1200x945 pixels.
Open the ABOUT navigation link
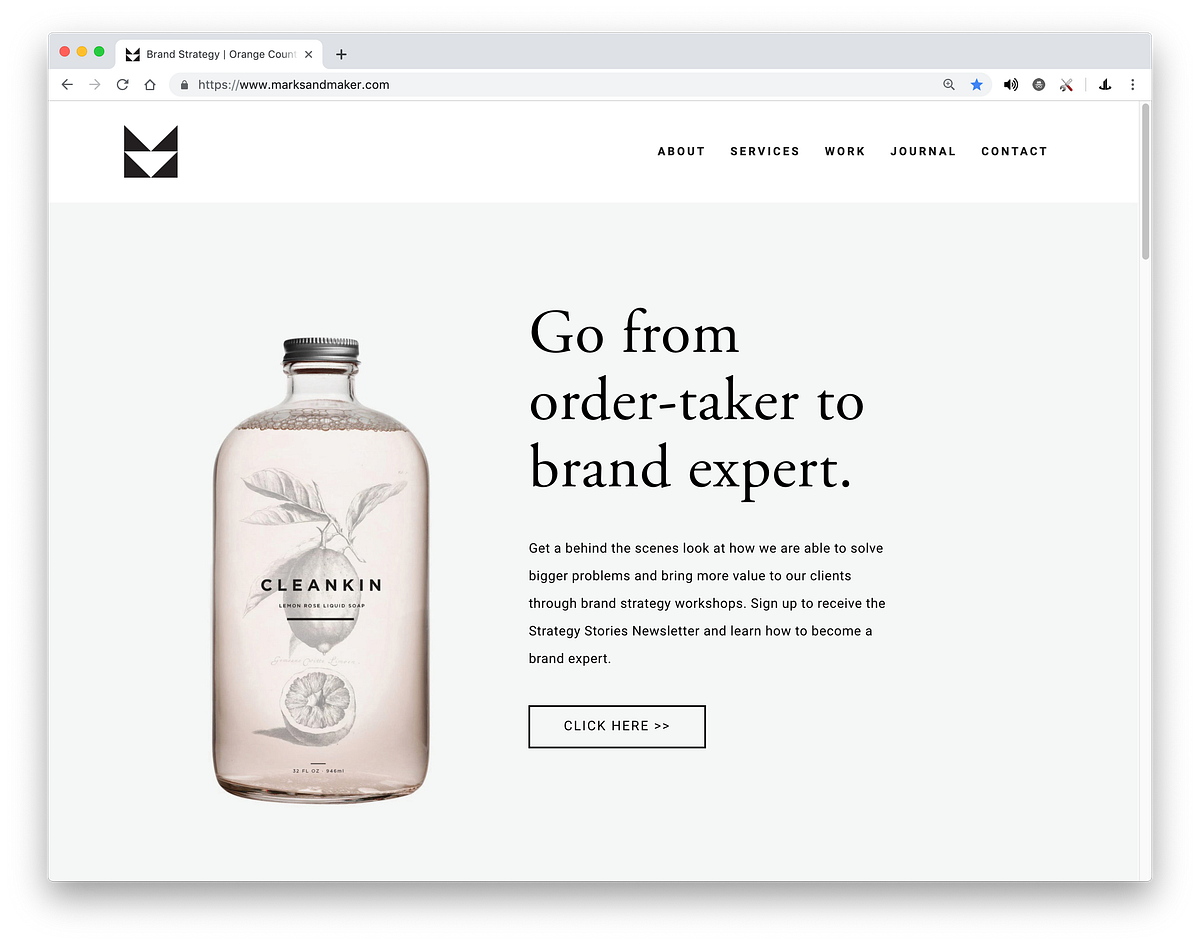pyautogui.click(x=681, y=151)
